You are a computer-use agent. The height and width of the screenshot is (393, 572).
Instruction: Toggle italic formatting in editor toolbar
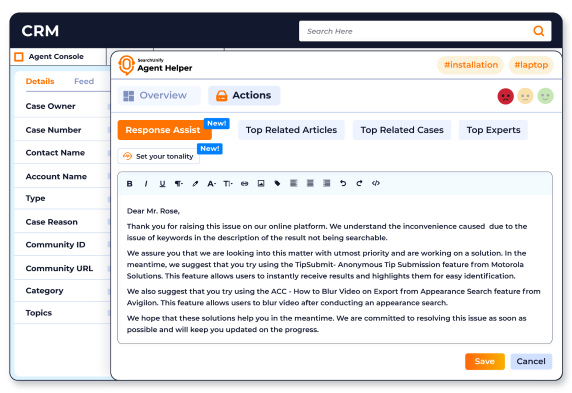(146, 184)
